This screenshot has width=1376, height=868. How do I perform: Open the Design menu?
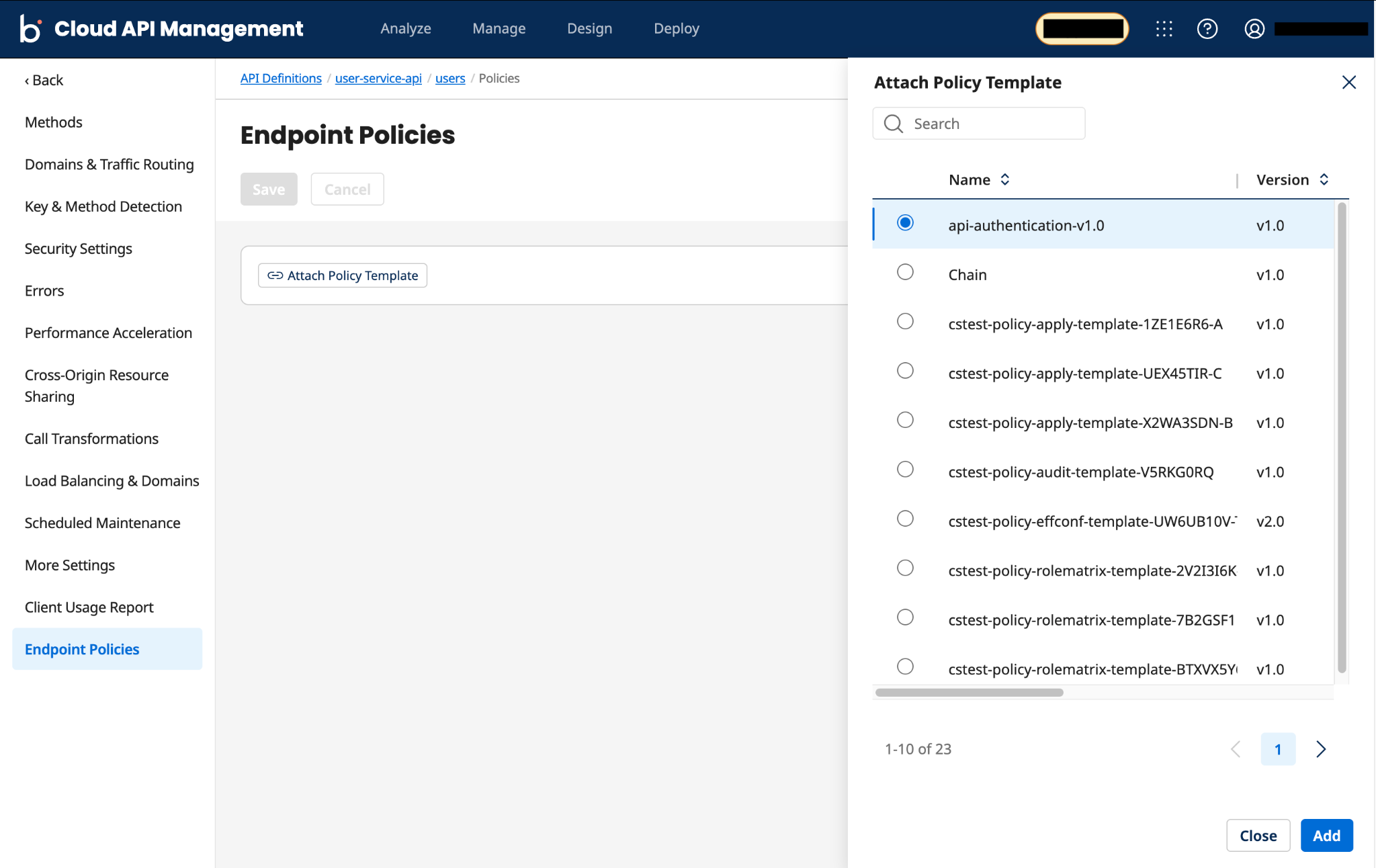589,28
